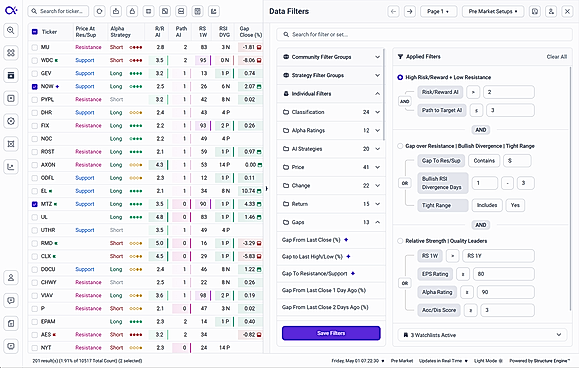Click the user share icon in Data Filters header
The height and width of the screenshot is (368, 579).
(551, 11)
